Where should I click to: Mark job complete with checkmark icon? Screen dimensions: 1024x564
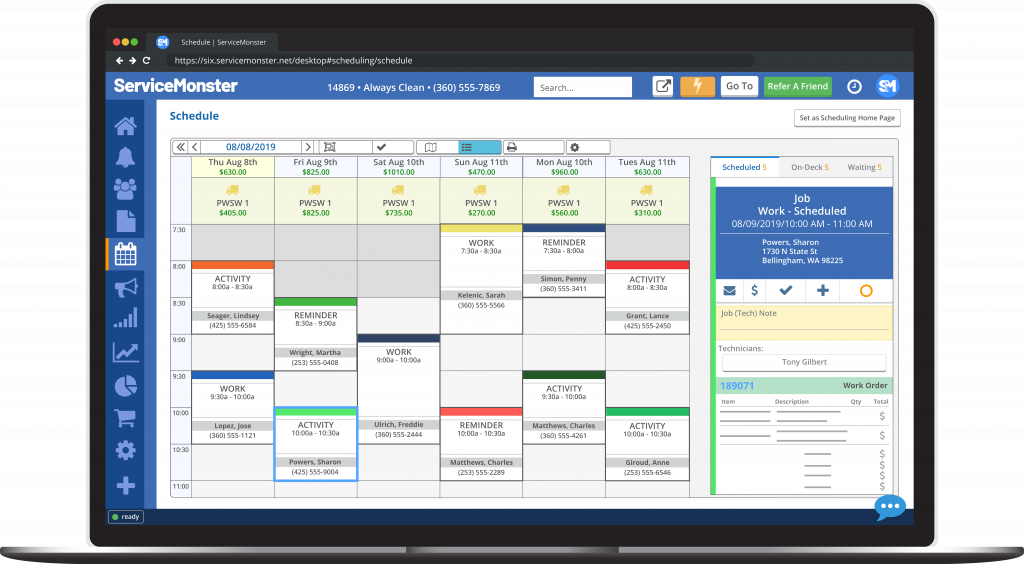click(x=786, y=290)
